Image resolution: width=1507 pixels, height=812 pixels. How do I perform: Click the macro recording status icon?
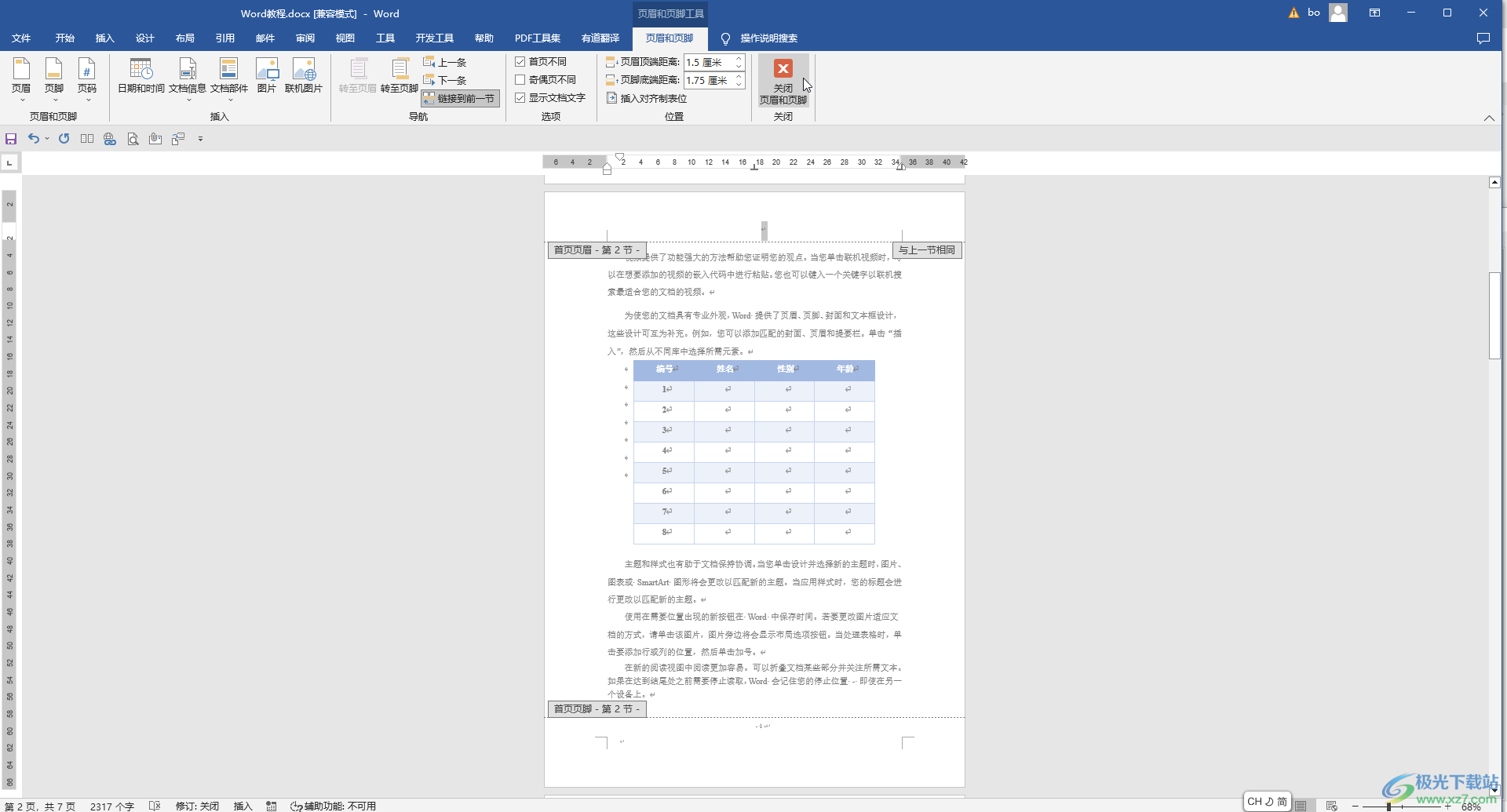(x=272, y=806)
